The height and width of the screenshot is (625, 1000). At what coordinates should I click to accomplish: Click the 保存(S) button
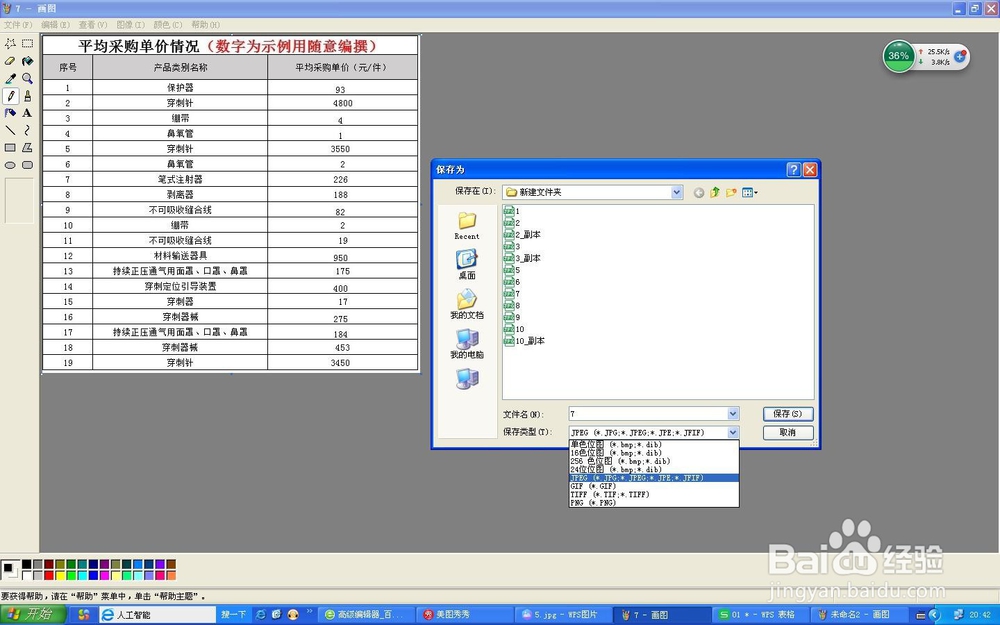click(788, 414)
